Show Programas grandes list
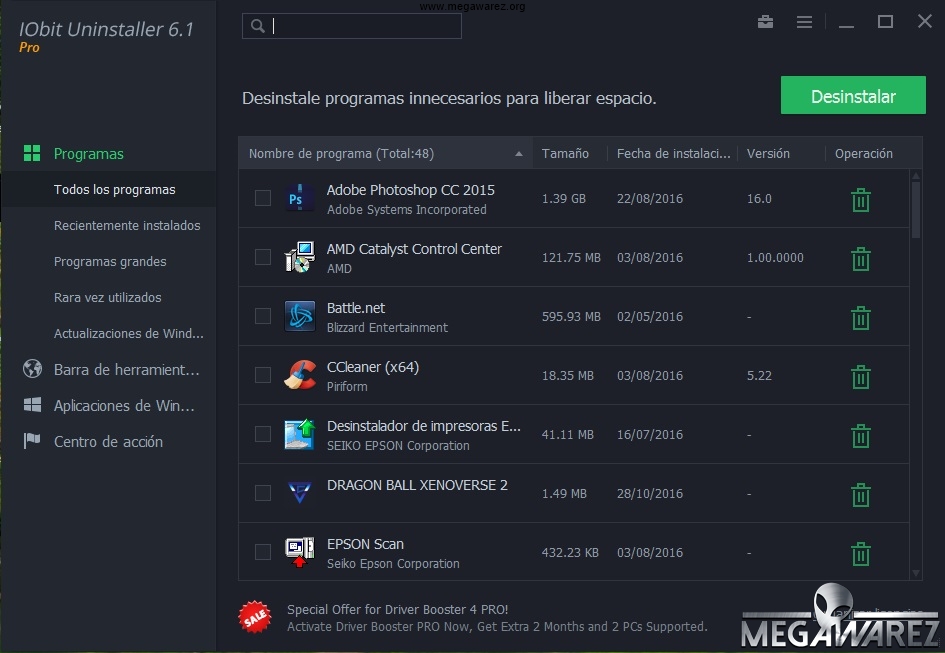945x653 pixels. click(x=110, y=262)
